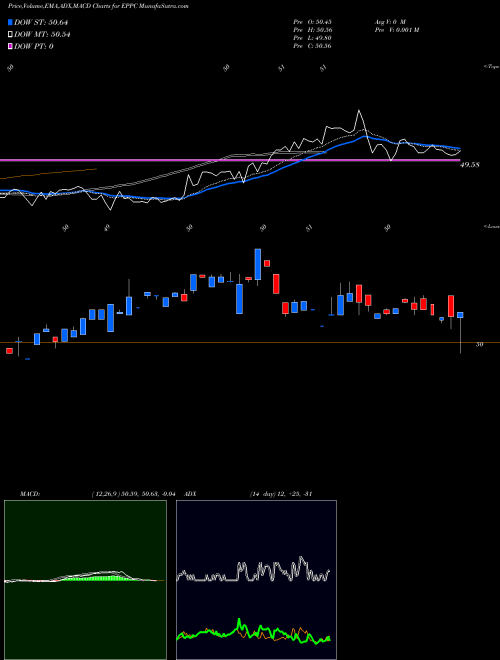Click the 50 label on orange support line
Screen dimensions: 500x660
coord(479,344)
